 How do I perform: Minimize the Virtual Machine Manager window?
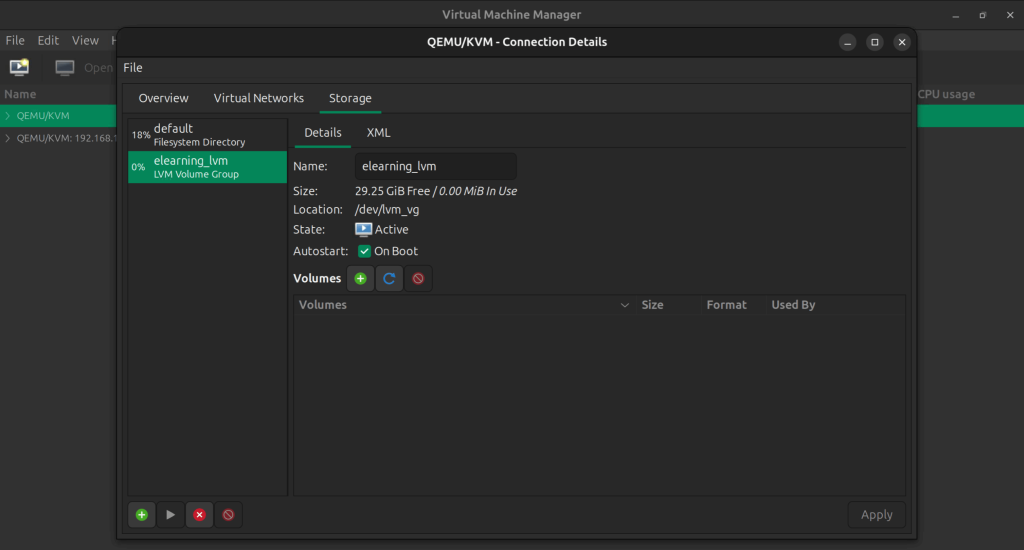pos(955,15)
